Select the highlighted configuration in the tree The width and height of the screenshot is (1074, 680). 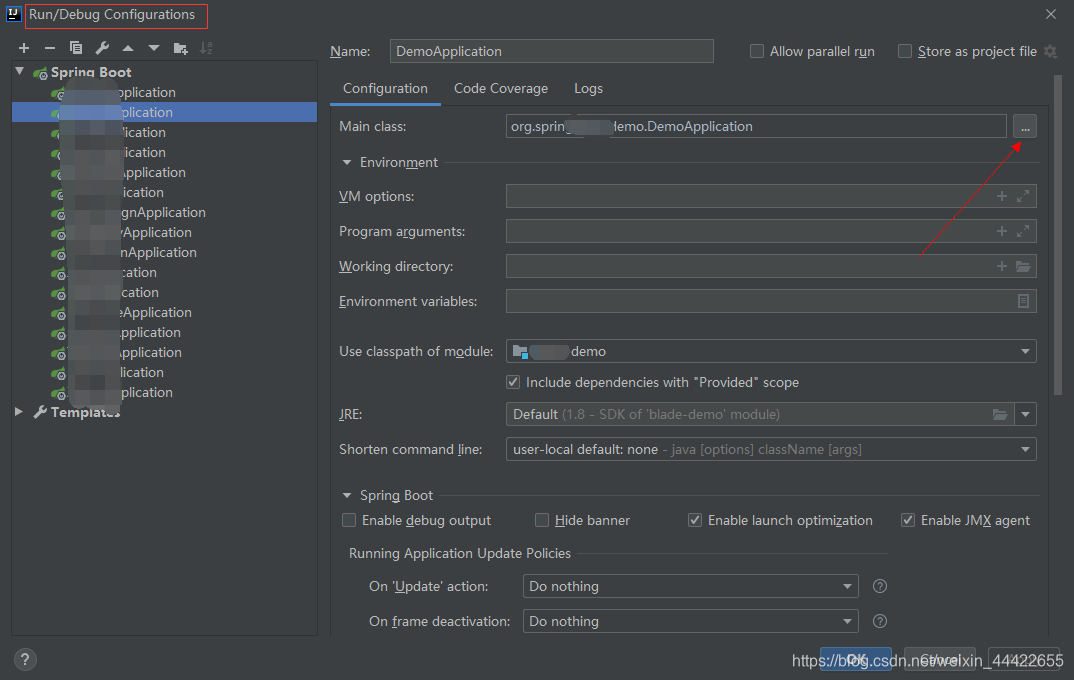pyautogui.click(x=164, y=112)
